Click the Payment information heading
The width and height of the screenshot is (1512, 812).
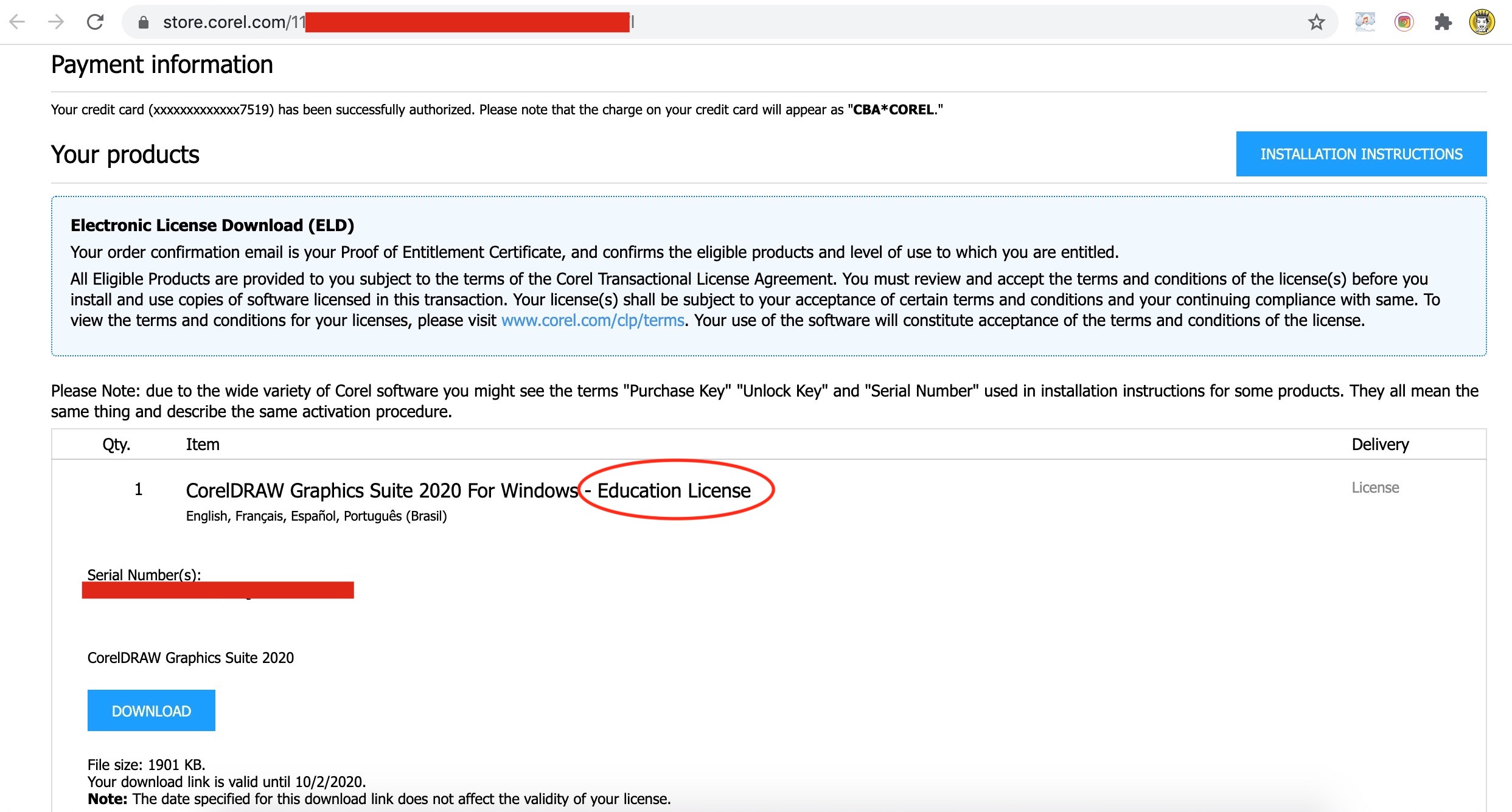click(x=162, y=64)
